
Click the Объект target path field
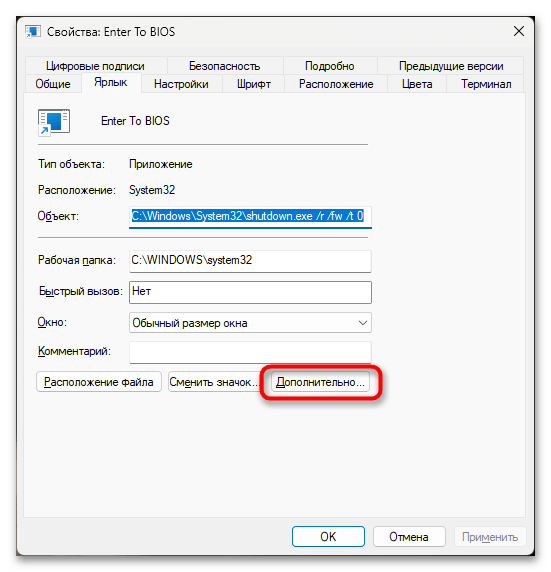coord(250,217)
